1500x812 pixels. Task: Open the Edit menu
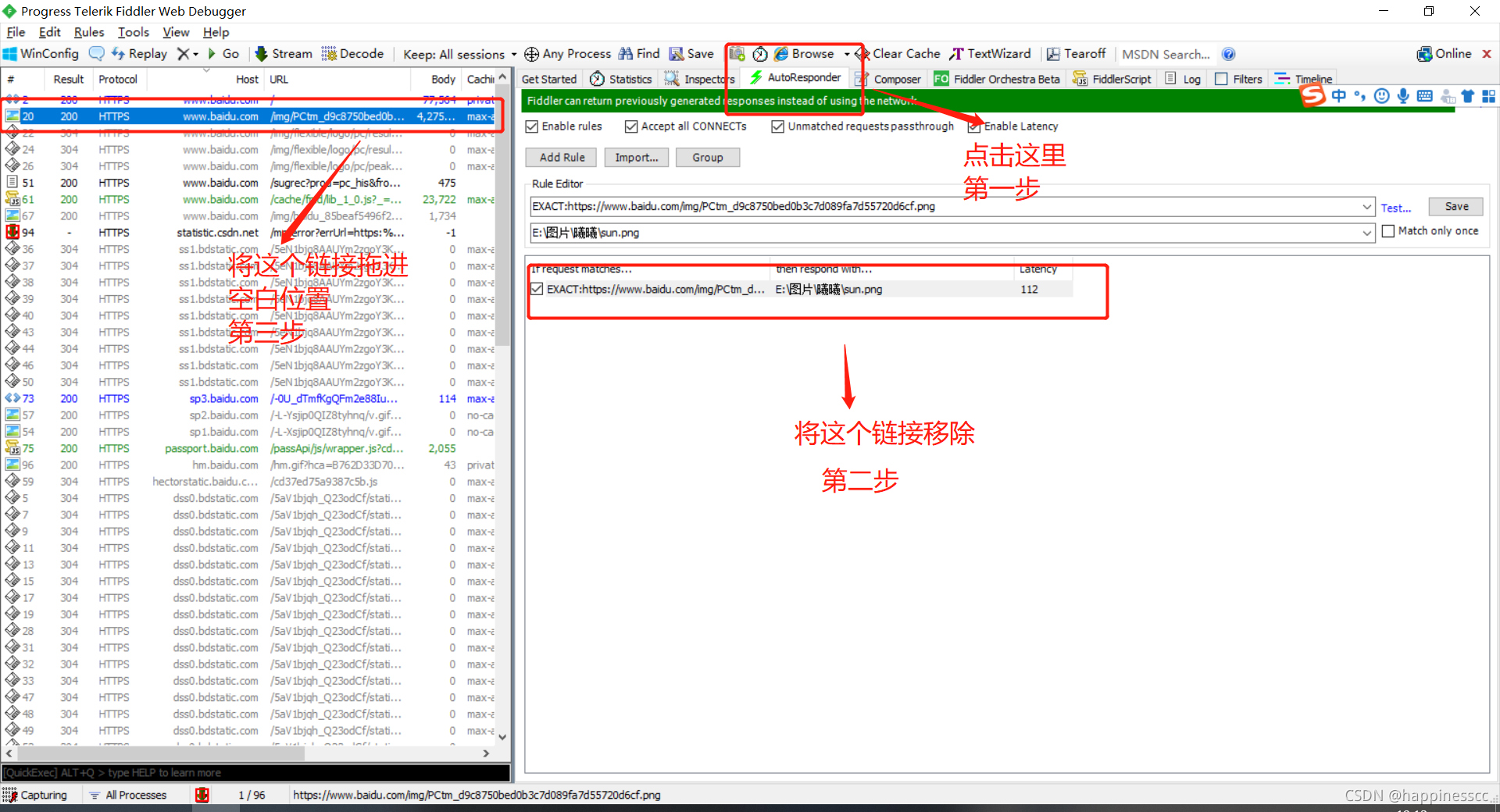point(49,32)
